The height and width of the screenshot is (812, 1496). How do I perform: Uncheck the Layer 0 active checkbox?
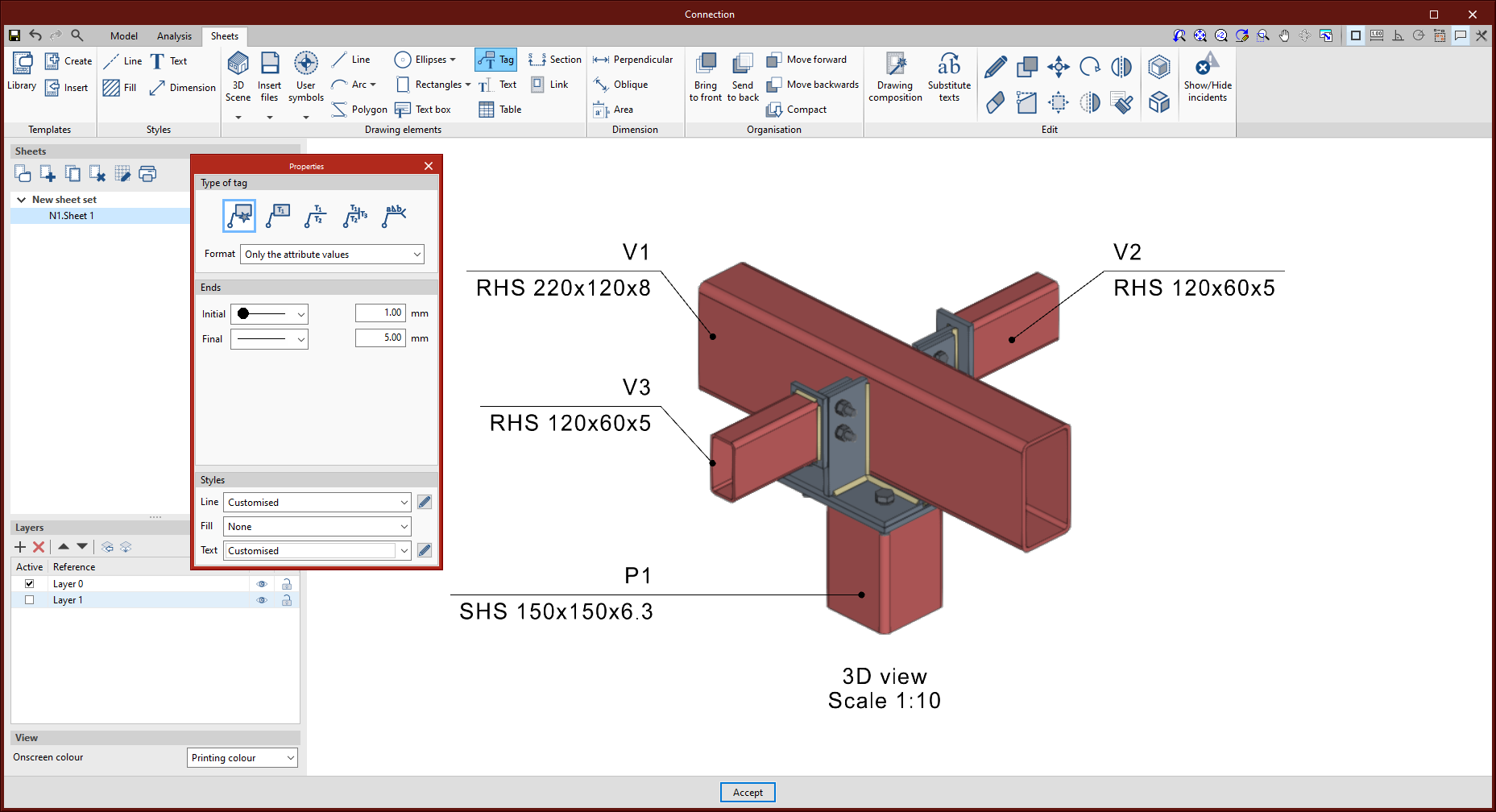[30, 584]
